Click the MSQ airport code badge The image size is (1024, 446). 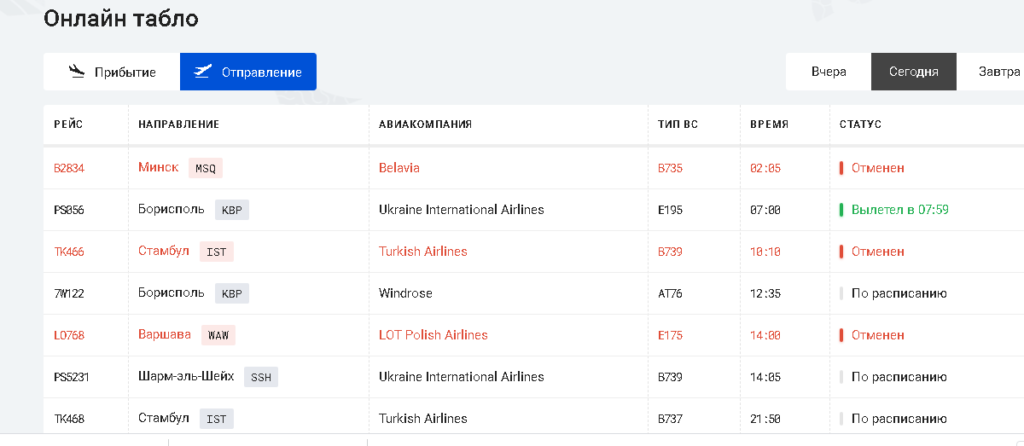[x=205, y=168]
